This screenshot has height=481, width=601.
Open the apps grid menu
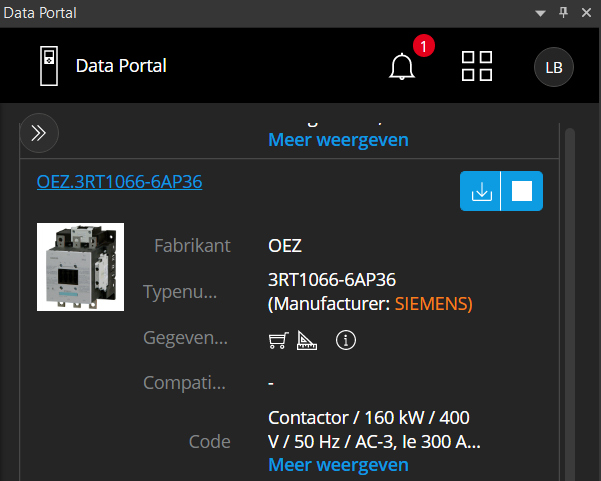pos(477,66)
